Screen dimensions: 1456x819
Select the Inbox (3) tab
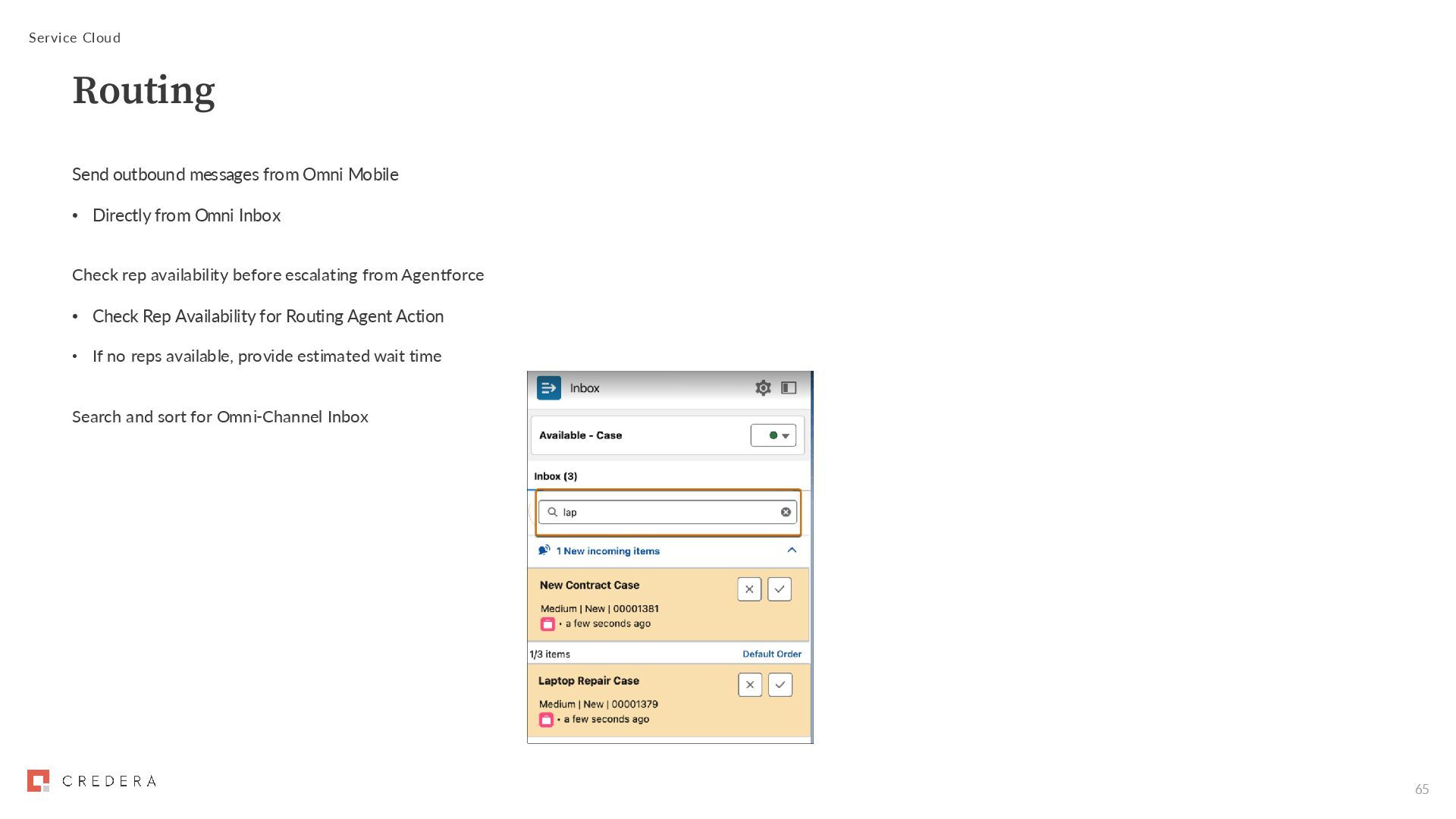[x=555, y=476]
